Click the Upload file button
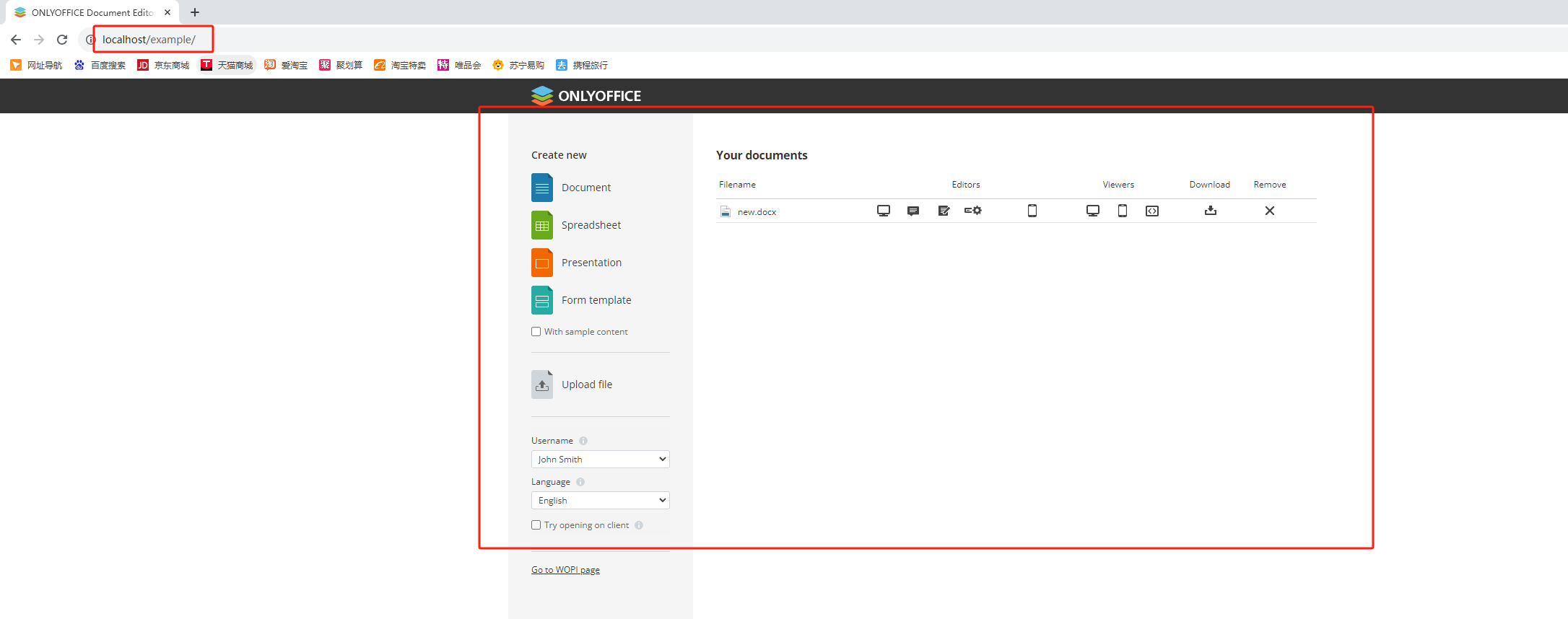This screenshot has height=619, width=1568. click(572, 385)
